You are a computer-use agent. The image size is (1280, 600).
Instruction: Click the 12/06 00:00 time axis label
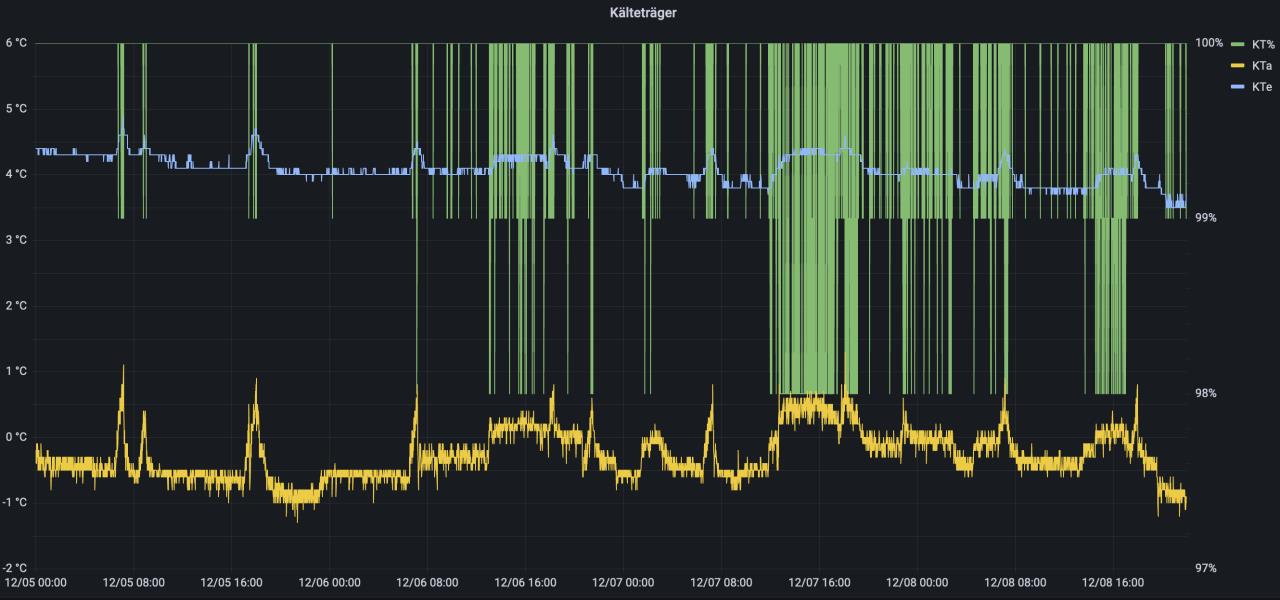click(x=331, y=582)
